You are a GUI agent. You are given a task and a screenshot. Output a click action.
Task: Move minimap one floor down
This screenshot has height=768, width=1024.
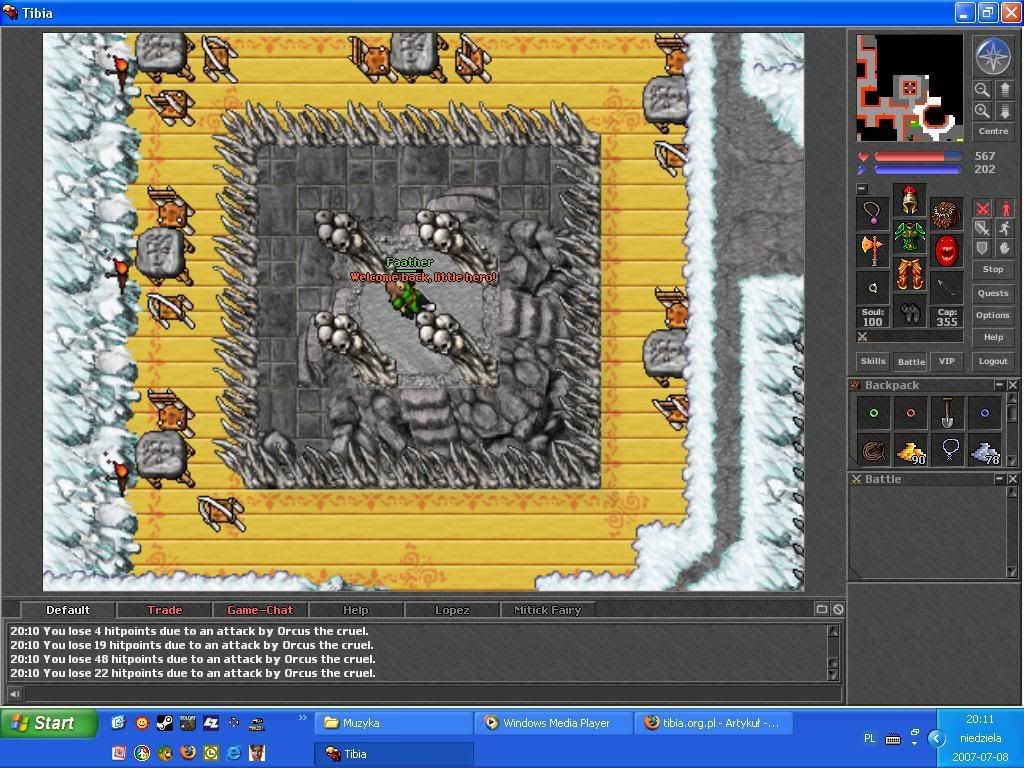[1005, 111]
